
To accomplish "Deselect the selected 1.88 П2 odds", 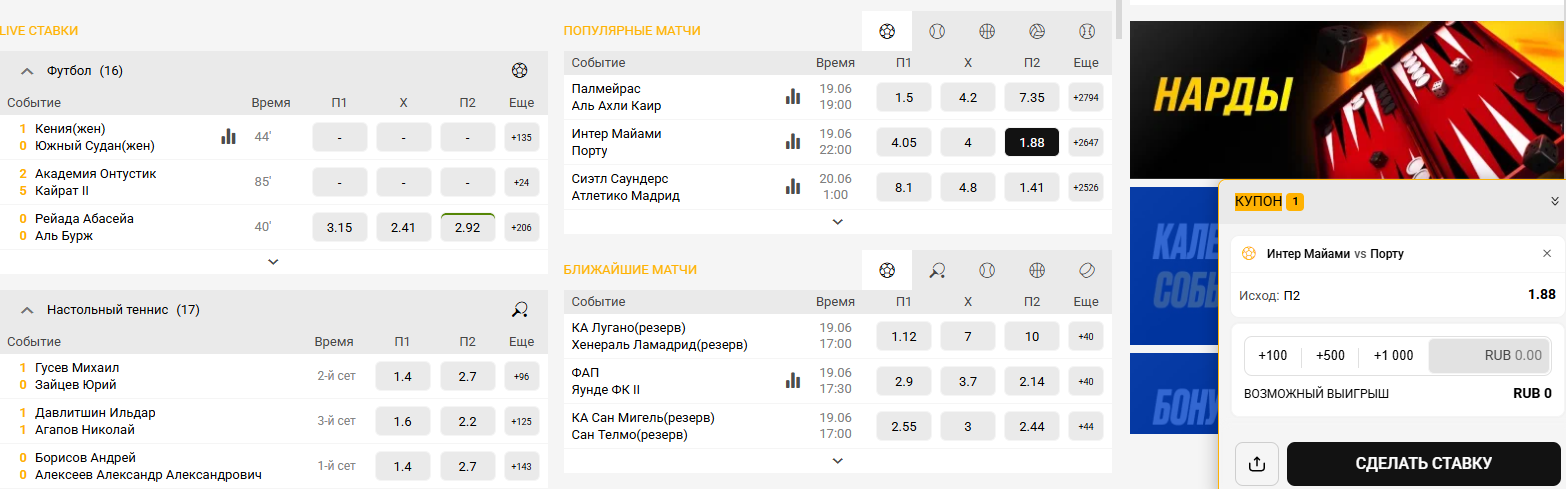I will (1032, 142).
